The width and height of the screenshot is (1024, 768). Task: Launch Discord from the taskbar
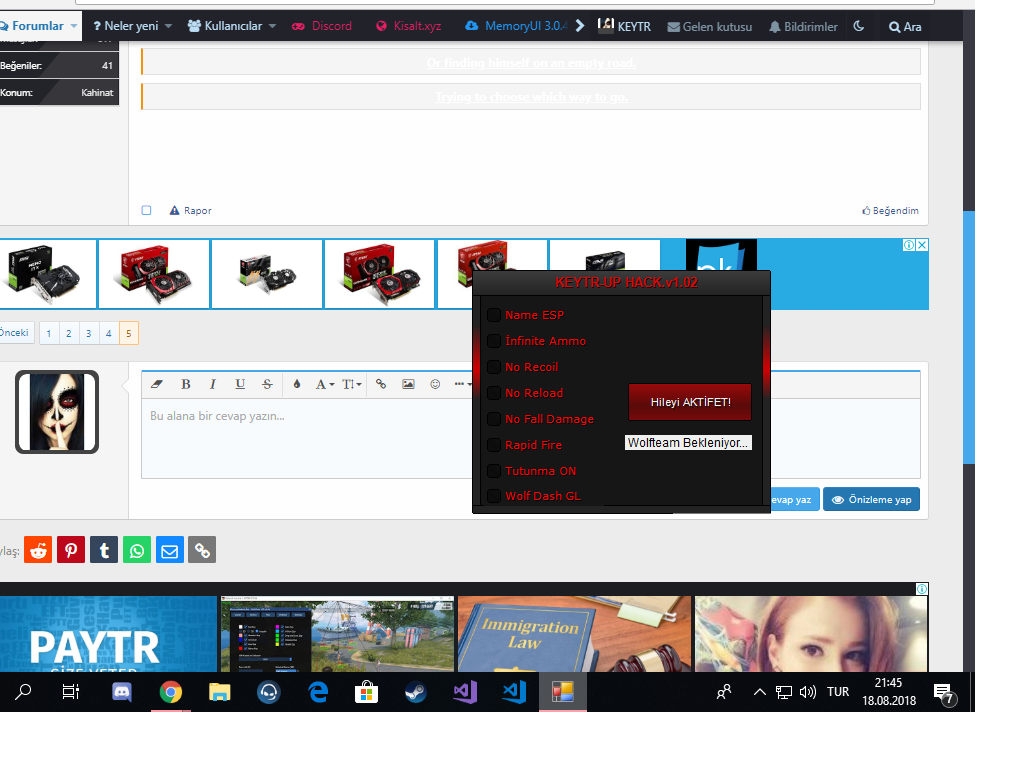coord(121,692)
